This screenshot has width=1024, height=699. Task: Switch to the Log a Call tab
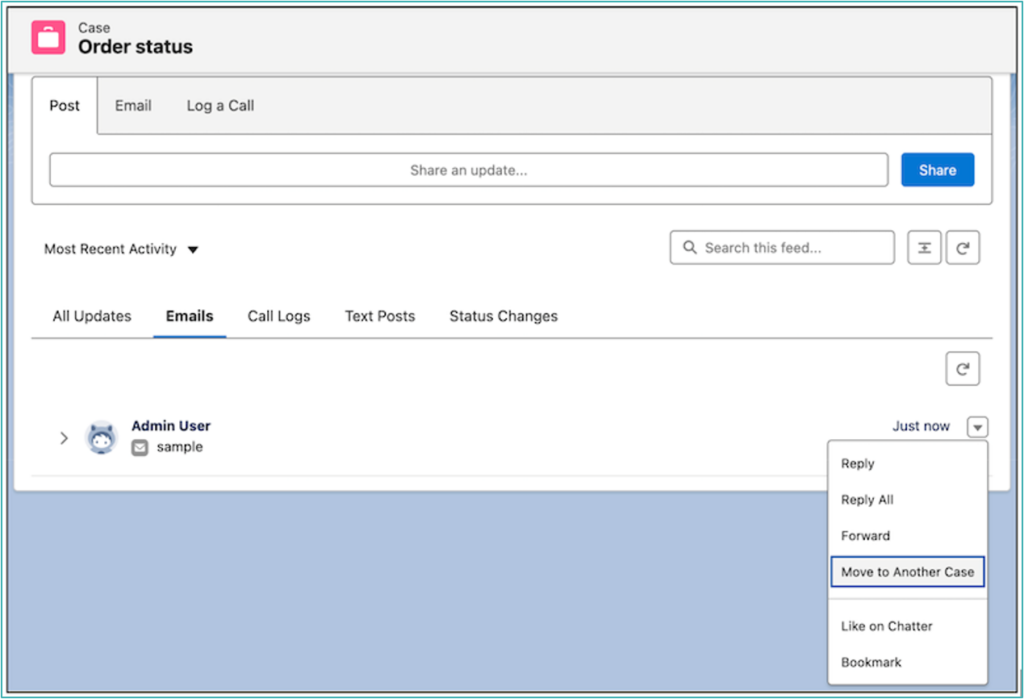click(220, 105)
